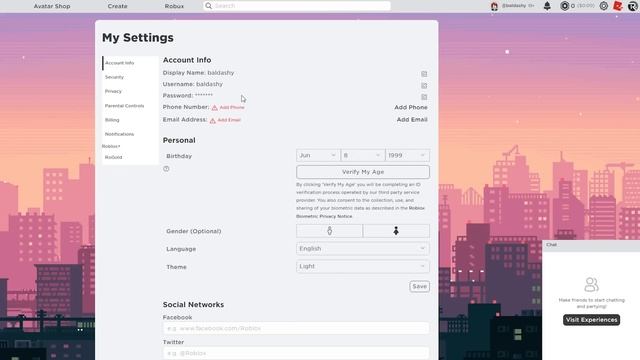Viewport: 640px width, 360px height.
Task: Click the Social Networks heading
Action: (193, 305)
